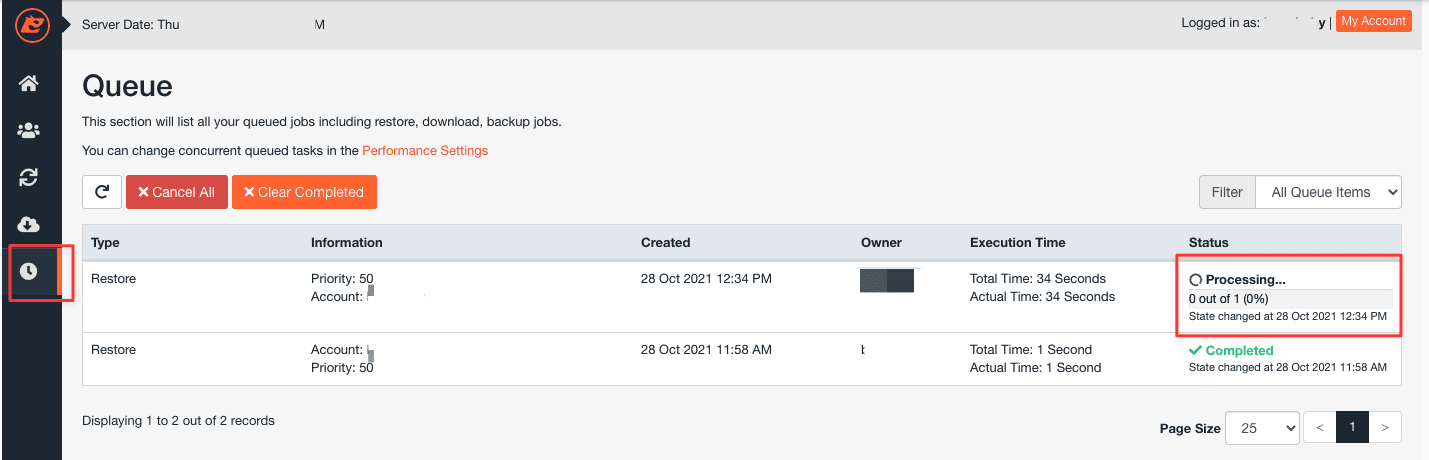Open the Accounts sidebar icon
This screenshot has height=460, width=1429.
pyautogui.click(x=29, y=131)
